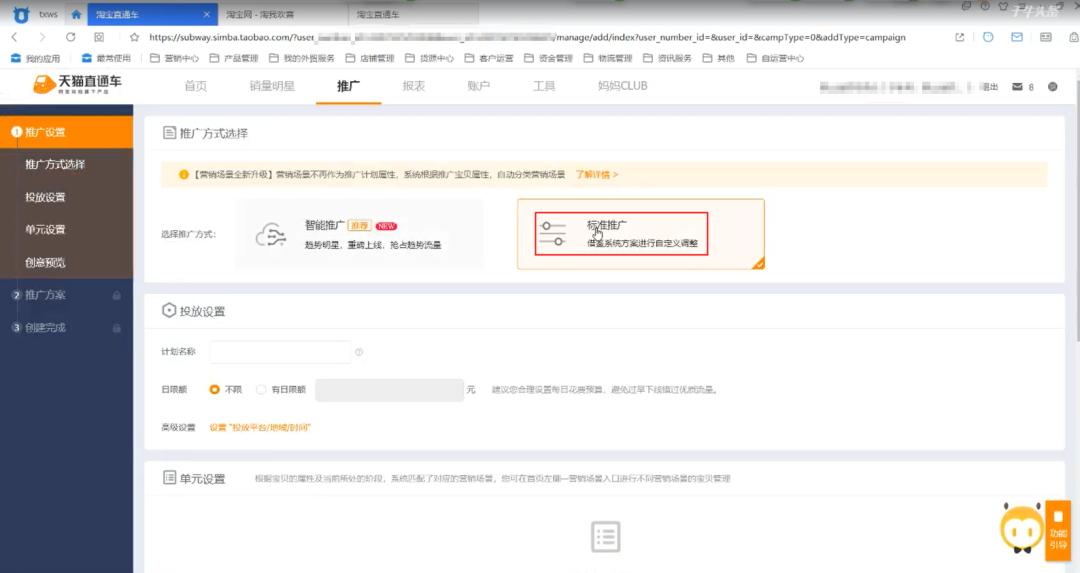Bookmark page using the star icon
The image size is (1080, 573).
[134, 37]
